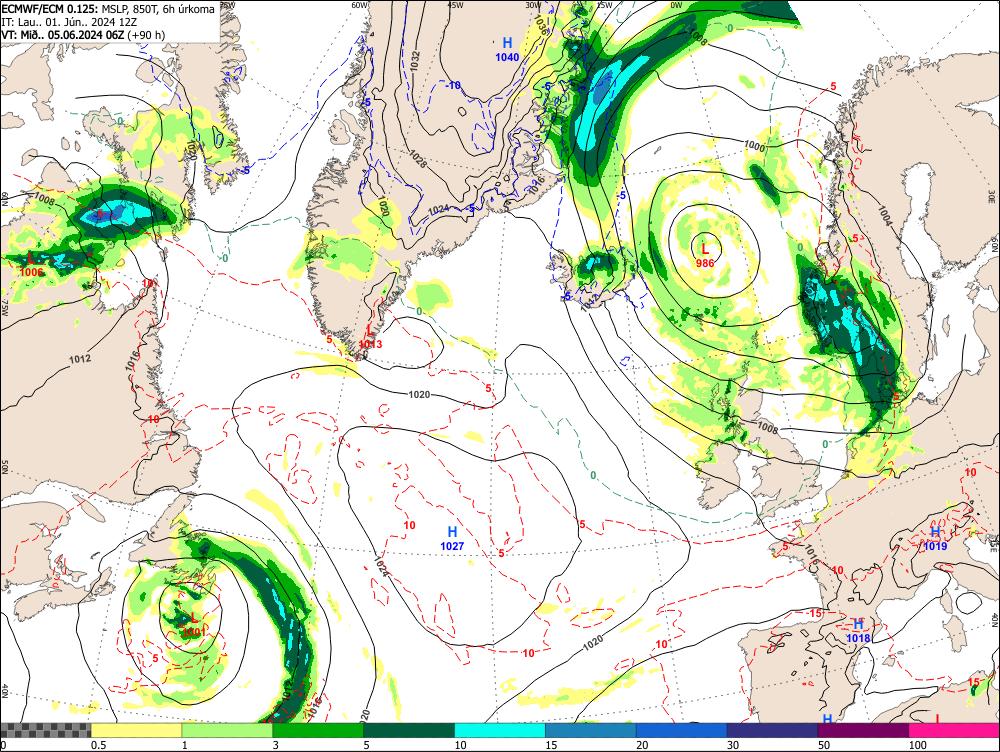
Task: Click the 20 legend scale label
Action: (642, 745)
